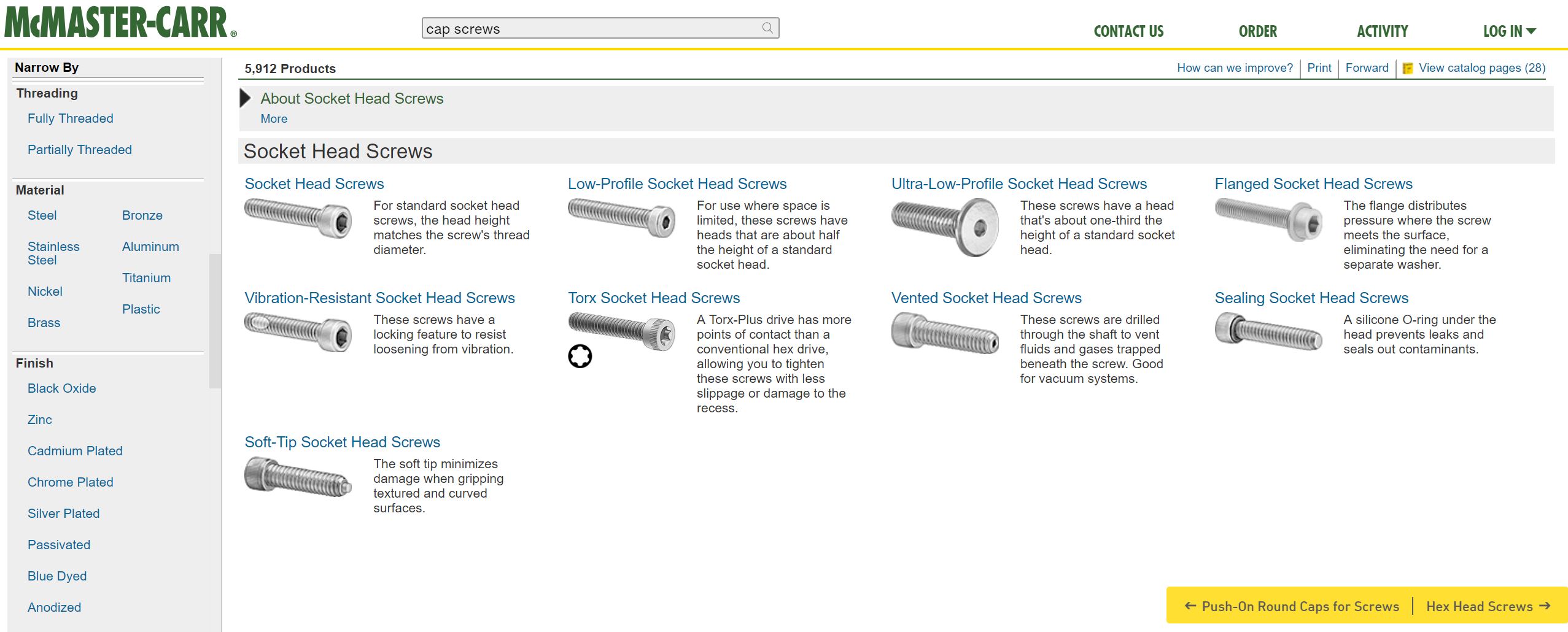1568x632 pixels.
Task: Open the Sealing Socket Head screw image
Action: pyautogui.click(x=1268, y=331)
